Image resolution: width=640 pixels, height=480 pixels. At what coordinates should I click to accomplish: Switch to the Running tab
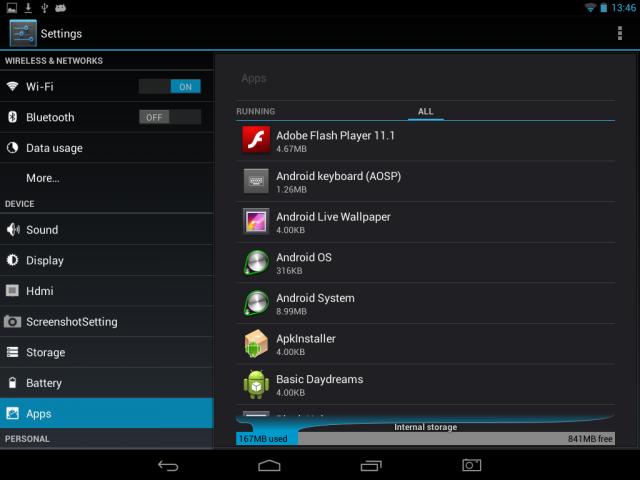point(255,111)
